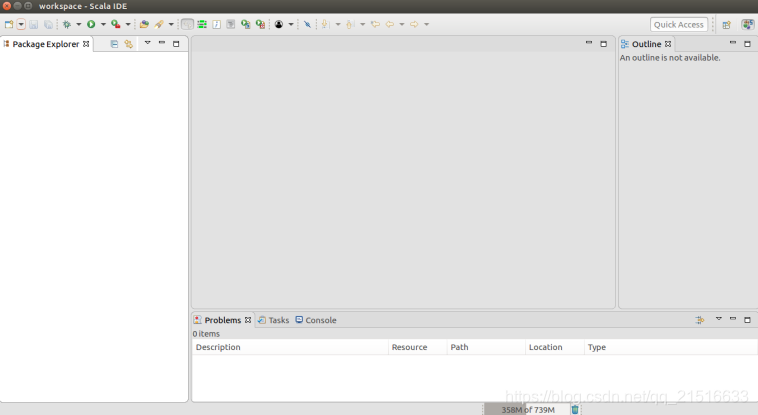Click the External Tools run icon
The image size is (758, 415).
116,24
